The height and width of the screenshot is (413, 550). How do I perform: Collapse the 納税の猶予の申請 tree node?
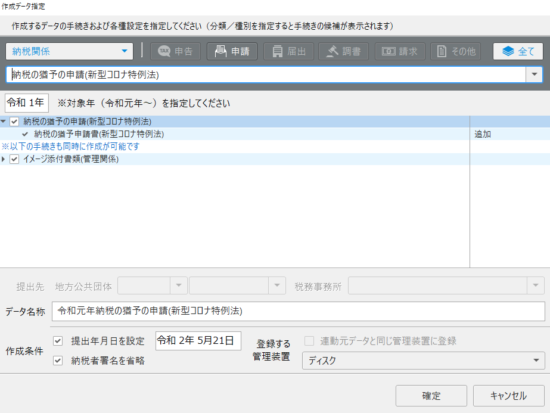click(x=3, y=122)
